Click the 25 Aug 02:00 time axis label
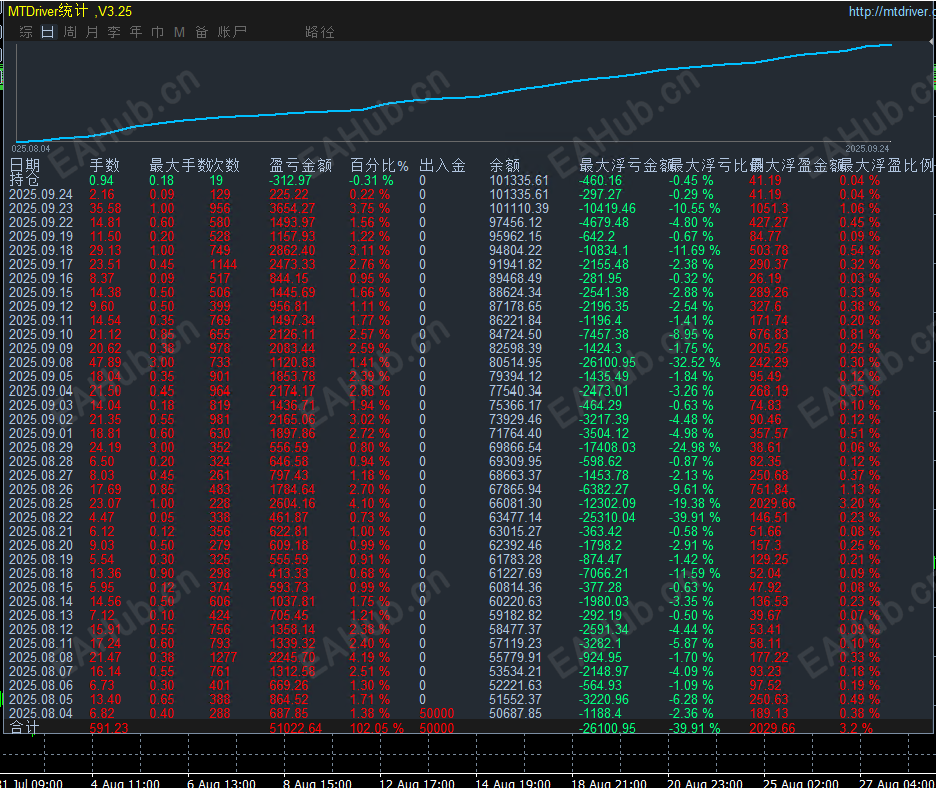The image size is (936, 788). tap(800, 783)
